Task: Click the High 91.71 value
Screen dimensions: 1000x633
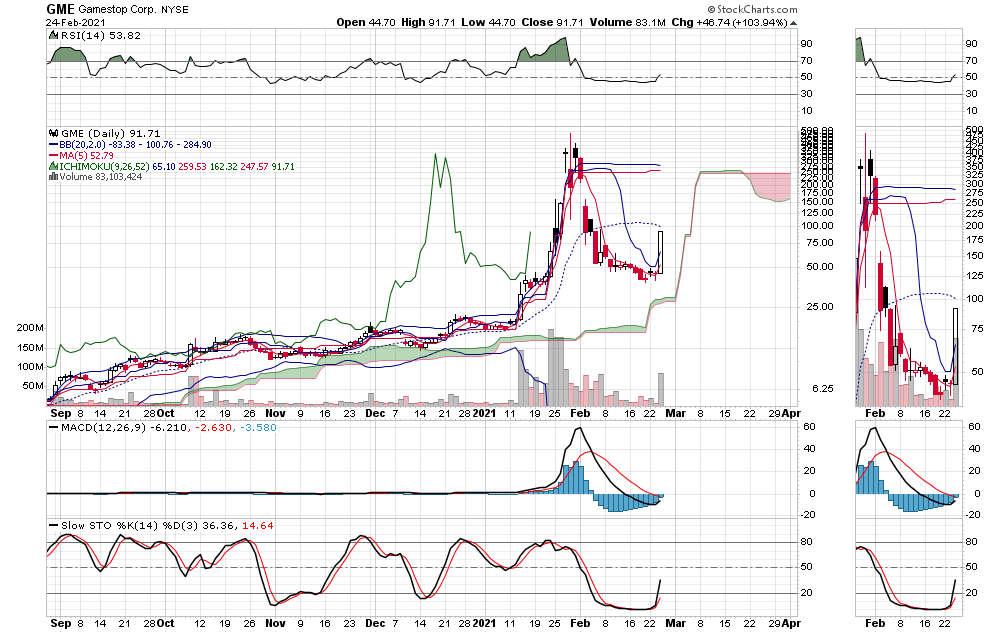Action: [428, 22]
